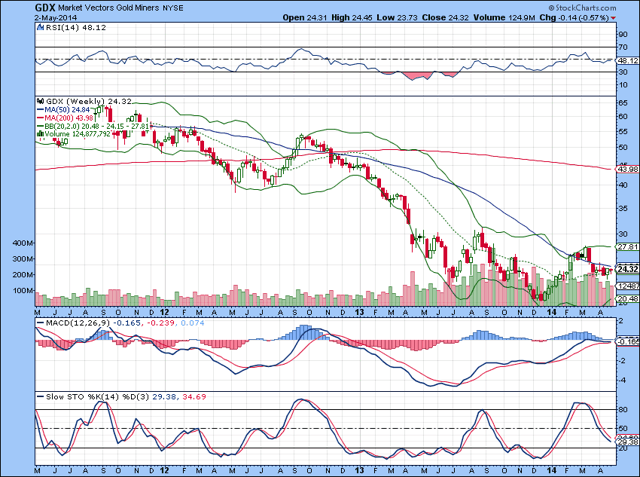The height and width of the screenshot is (477, 640).
Task: Click the 65 price axis label
Action: [x=623, y=103]
